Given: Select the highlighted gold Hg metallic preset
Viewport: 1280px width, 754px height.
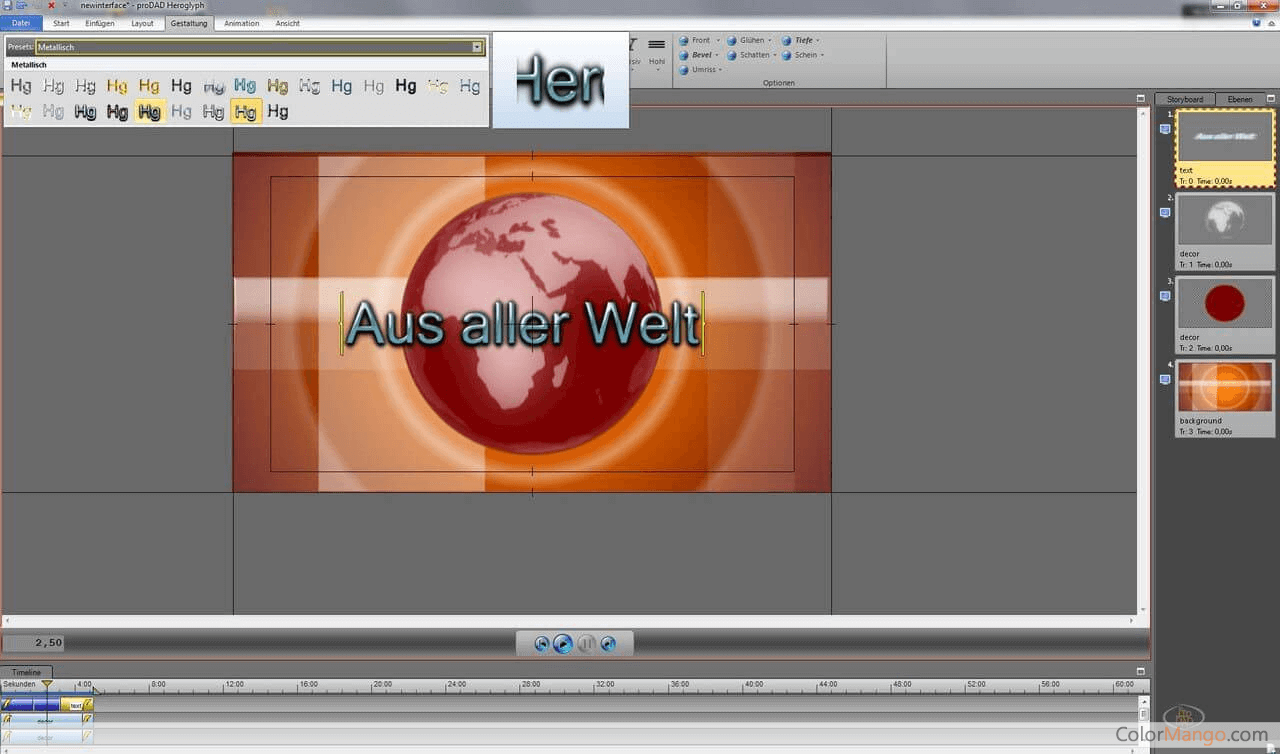Looking at the screenshot, I should (245, 112).
